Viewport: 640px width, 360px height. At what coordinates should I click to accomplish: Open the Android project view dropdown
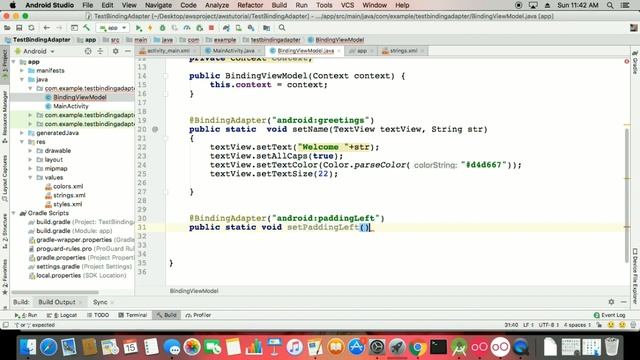tap(35, 51)
